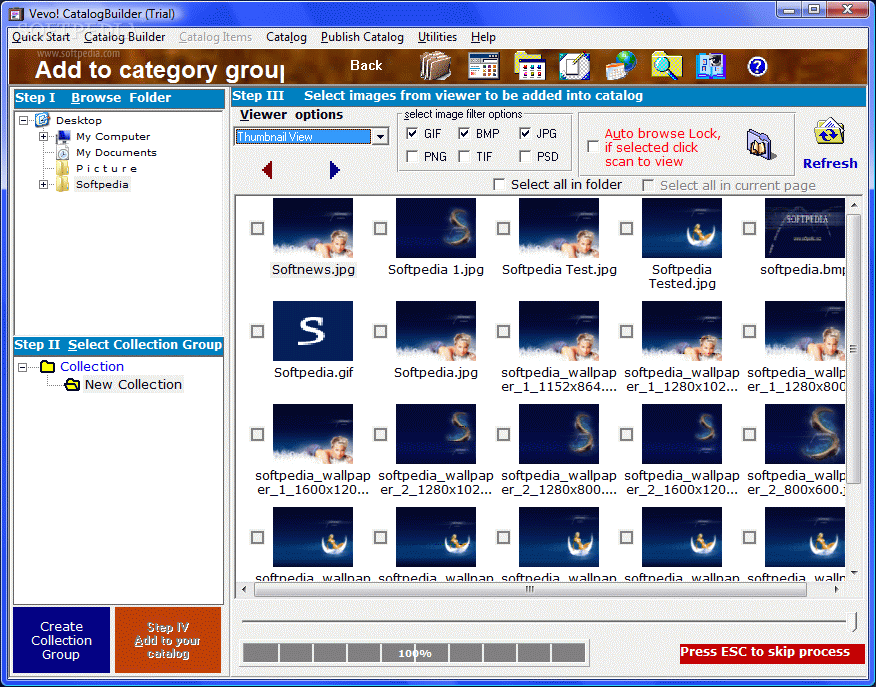
Task: Open the Quick Start menu
Action: pos(41,37)
